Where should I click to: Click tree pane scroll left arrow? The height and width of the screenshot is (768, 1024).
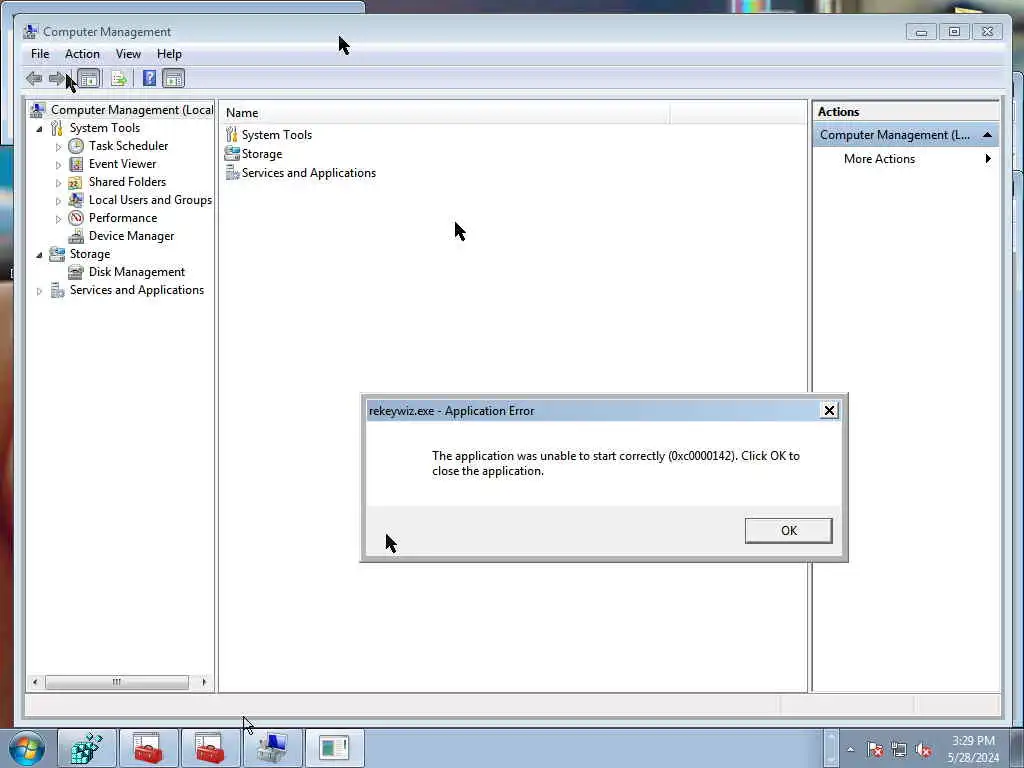pos(35,682)
